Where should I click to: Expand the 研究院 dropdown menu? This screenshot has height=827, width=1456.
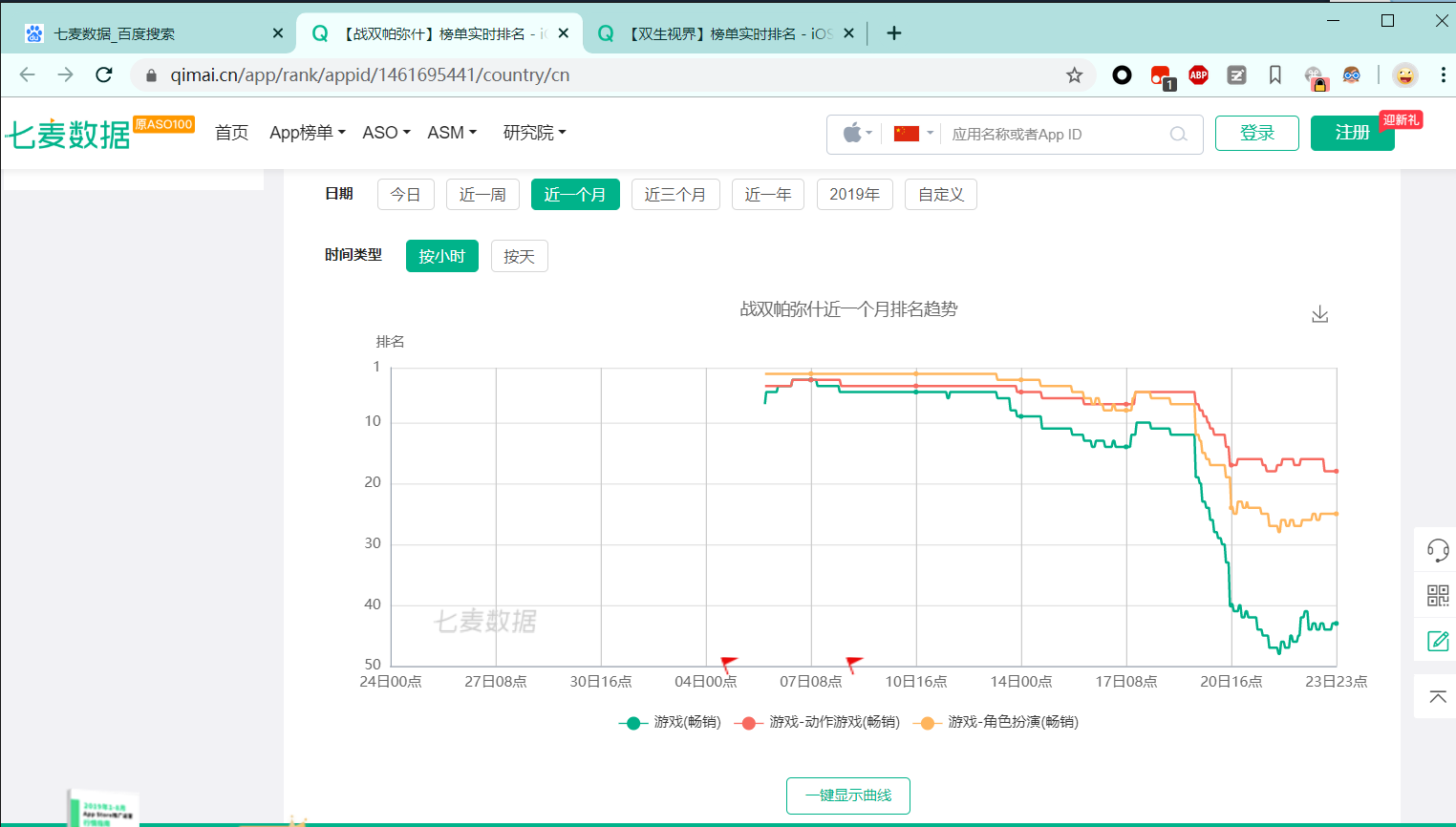pos(534,133)
